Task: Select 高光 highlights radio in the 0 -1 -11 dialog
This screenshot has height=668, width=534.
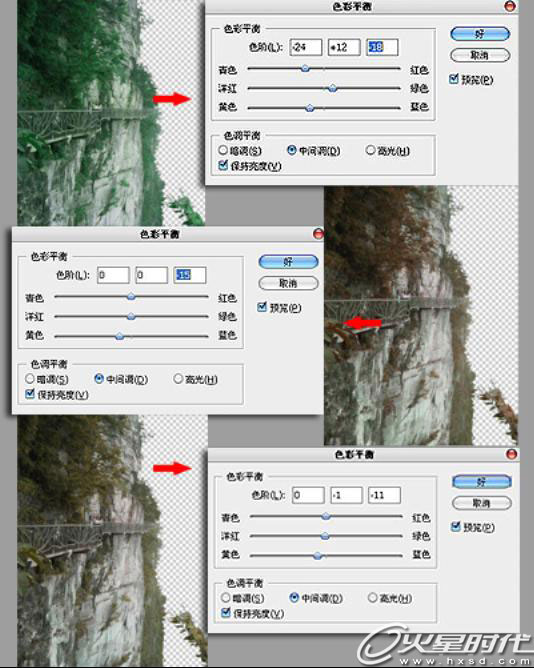Action: pyautogui.click(x=372, y=598)
